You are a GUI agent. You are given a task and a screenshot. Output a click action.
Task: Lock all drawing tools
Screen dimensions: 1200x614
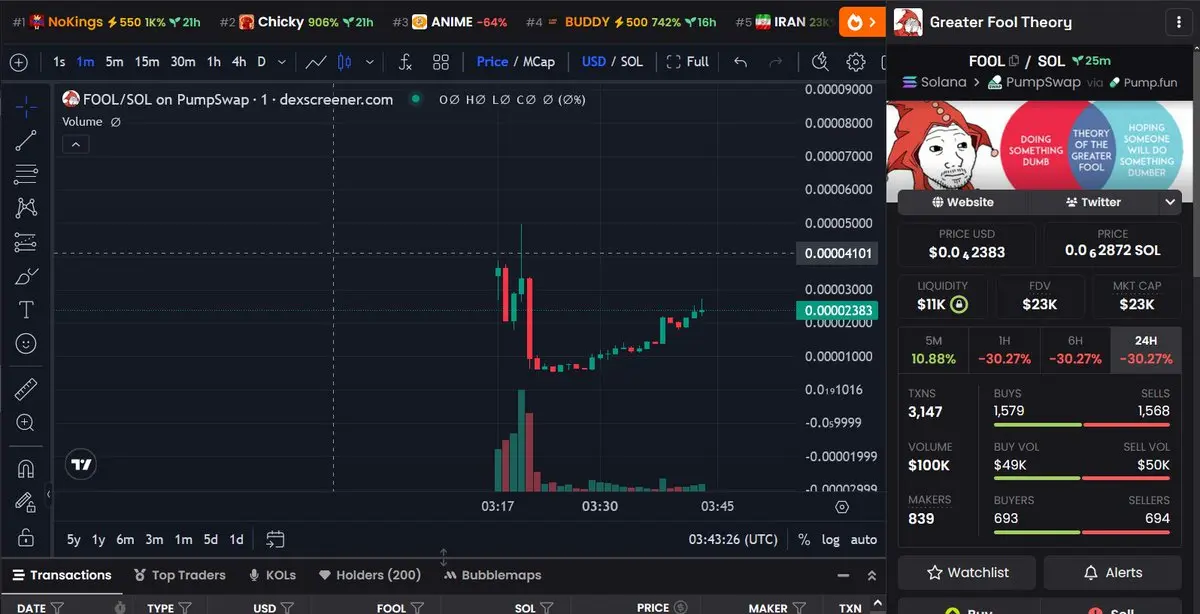pos(26,537)
